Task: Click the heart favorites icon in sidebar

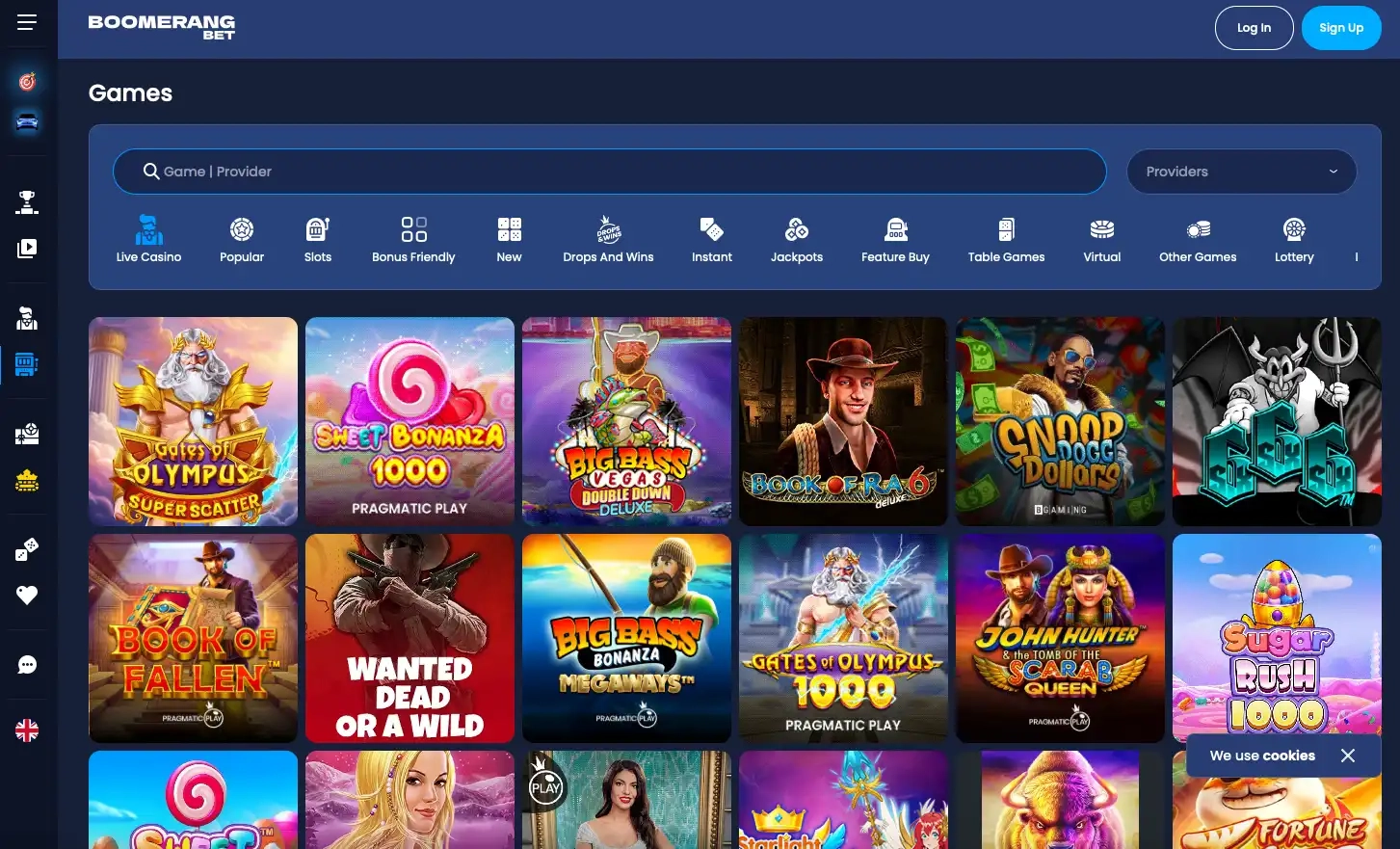Action: tap(27, 596)
